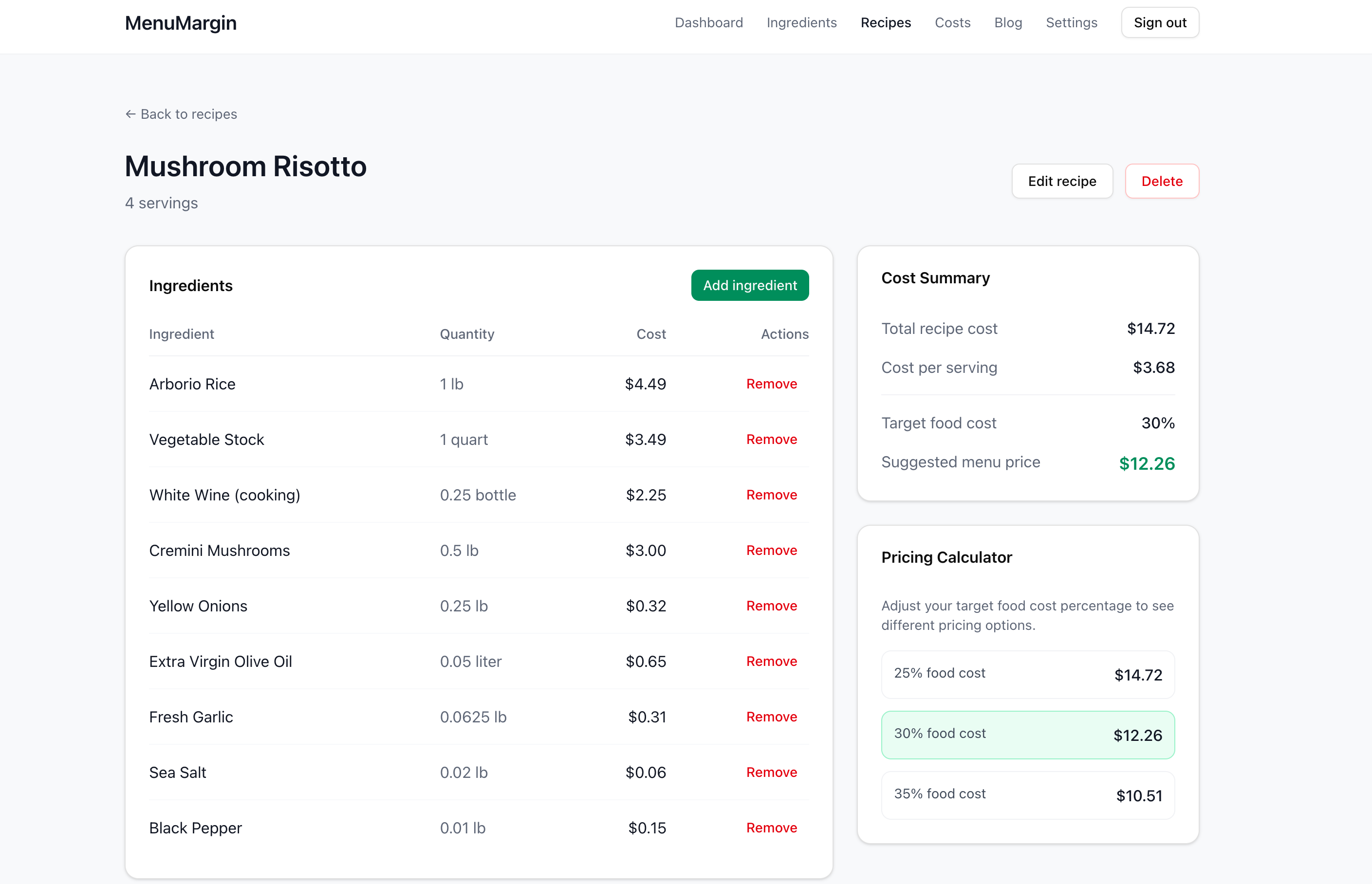Viewport: 1372px width, 884px height.
Task: Remove the Black Pepper row
Action: 772,827
